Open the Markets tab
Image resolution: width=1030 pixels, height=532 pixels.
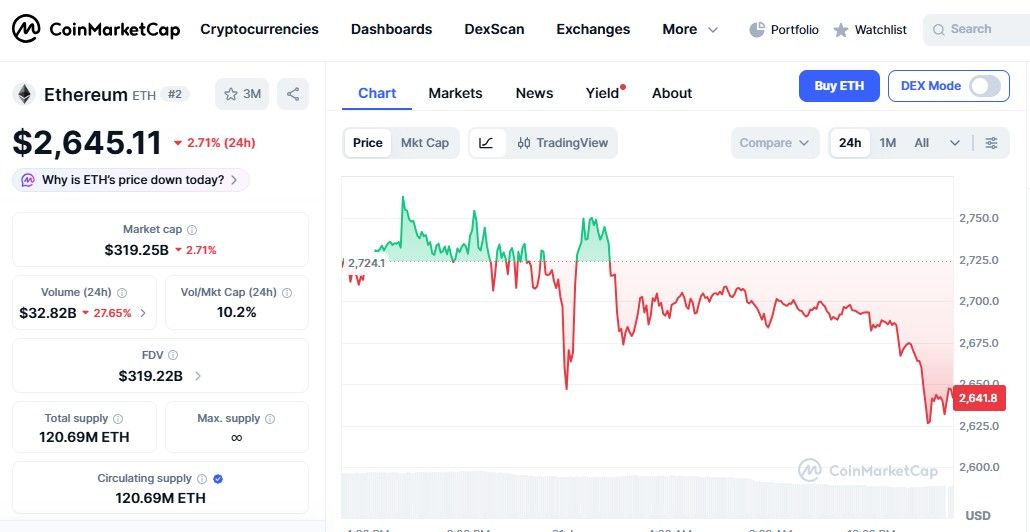point(455,93)
